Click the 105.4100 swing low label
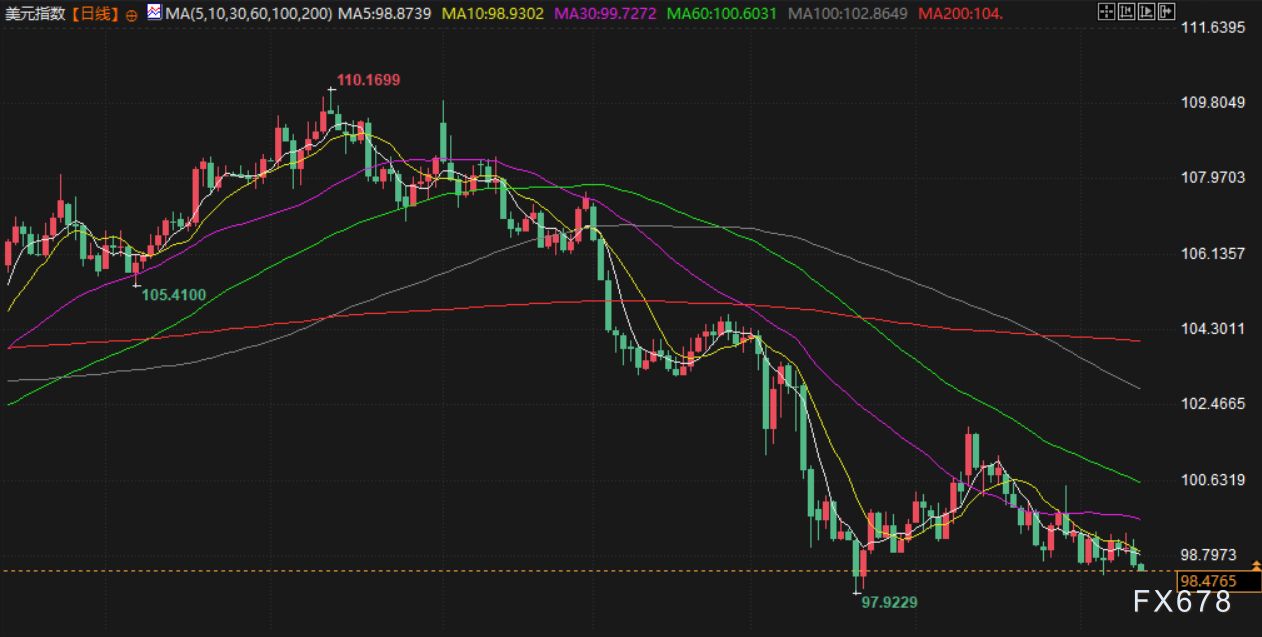The width and height of the screenshot is (1262, 637). click(x=174, y=294)
